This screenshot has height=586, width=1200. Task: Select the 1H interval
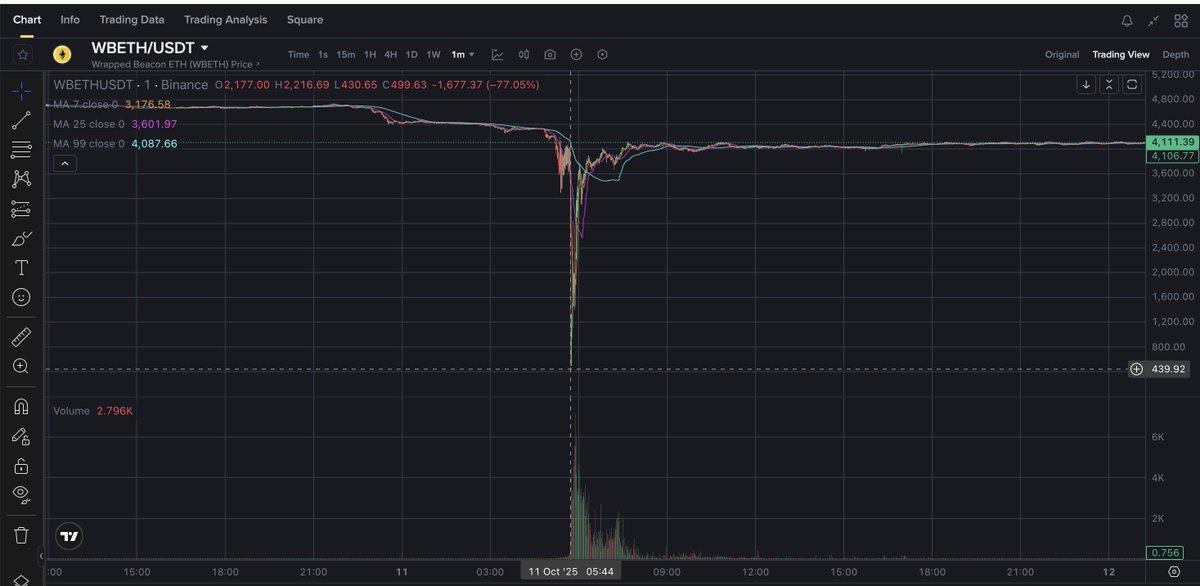coord(370,54)
